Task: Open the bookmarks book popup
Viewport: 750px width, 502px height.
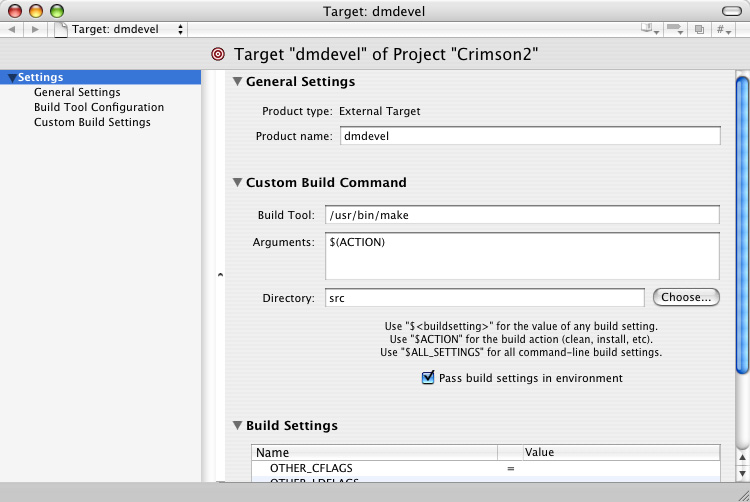Action: click(x=652, y=30)
